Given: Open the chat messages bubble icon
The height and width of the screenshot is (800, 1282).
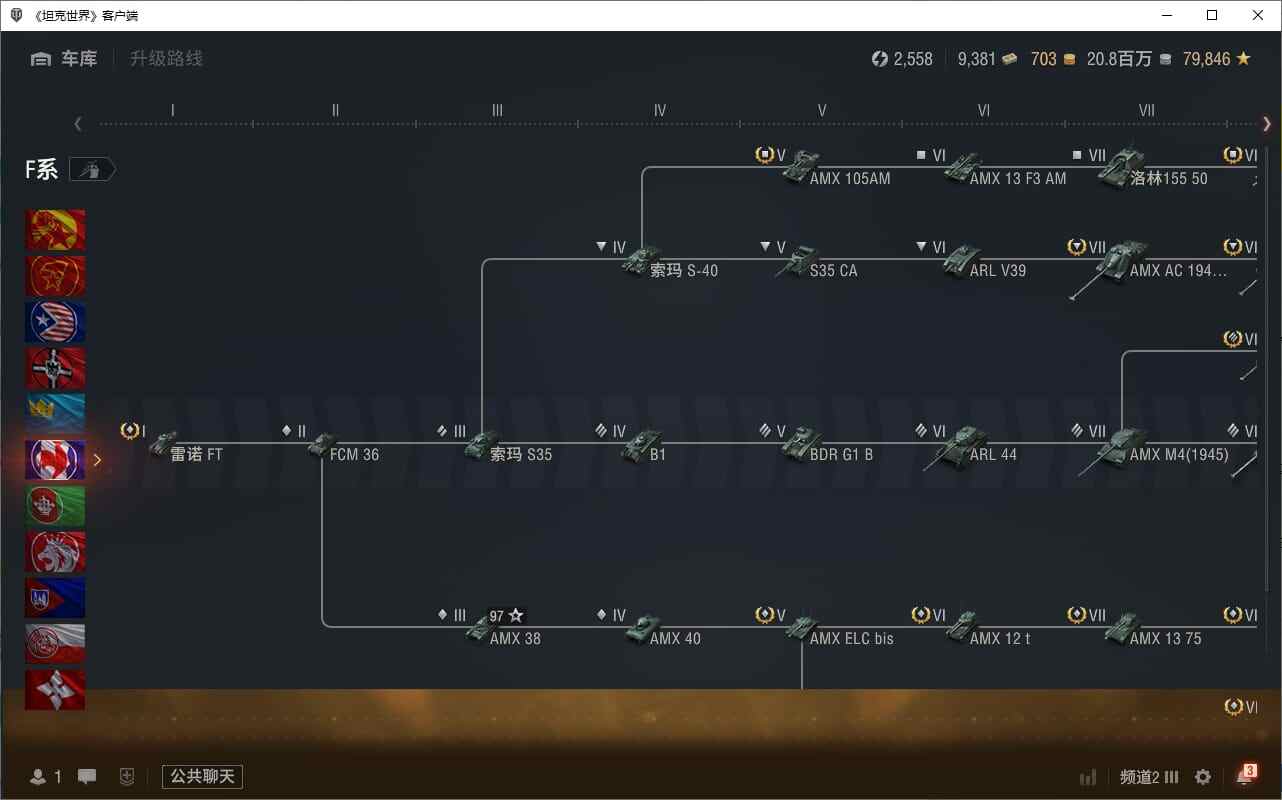Looking at the screenshot, I should (87, 777).
